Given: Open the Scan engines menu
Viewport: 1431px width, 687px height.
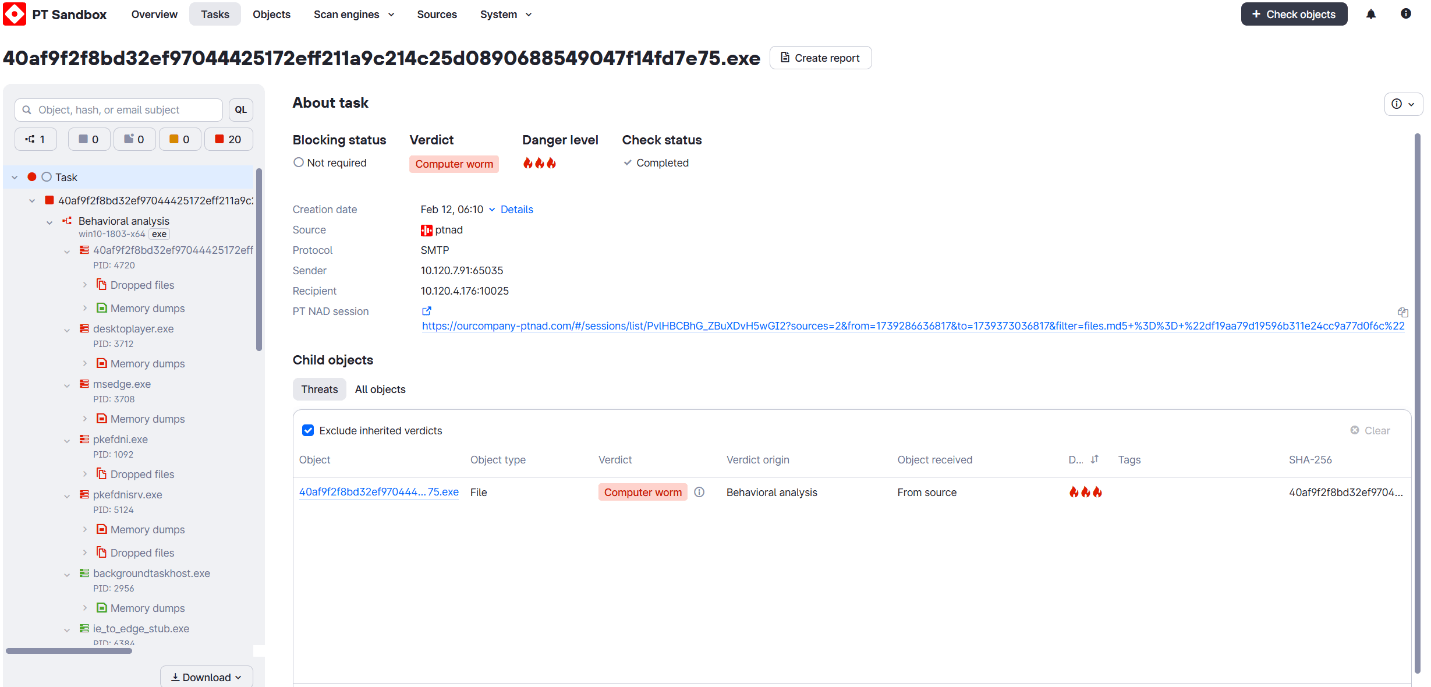Looking at the screenshot, I should click(353, 14).
